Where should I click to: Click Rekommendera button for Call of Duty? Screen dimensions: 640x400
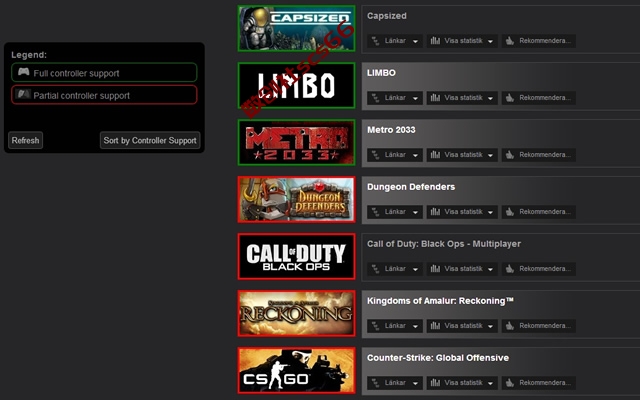tap(539, 269)
